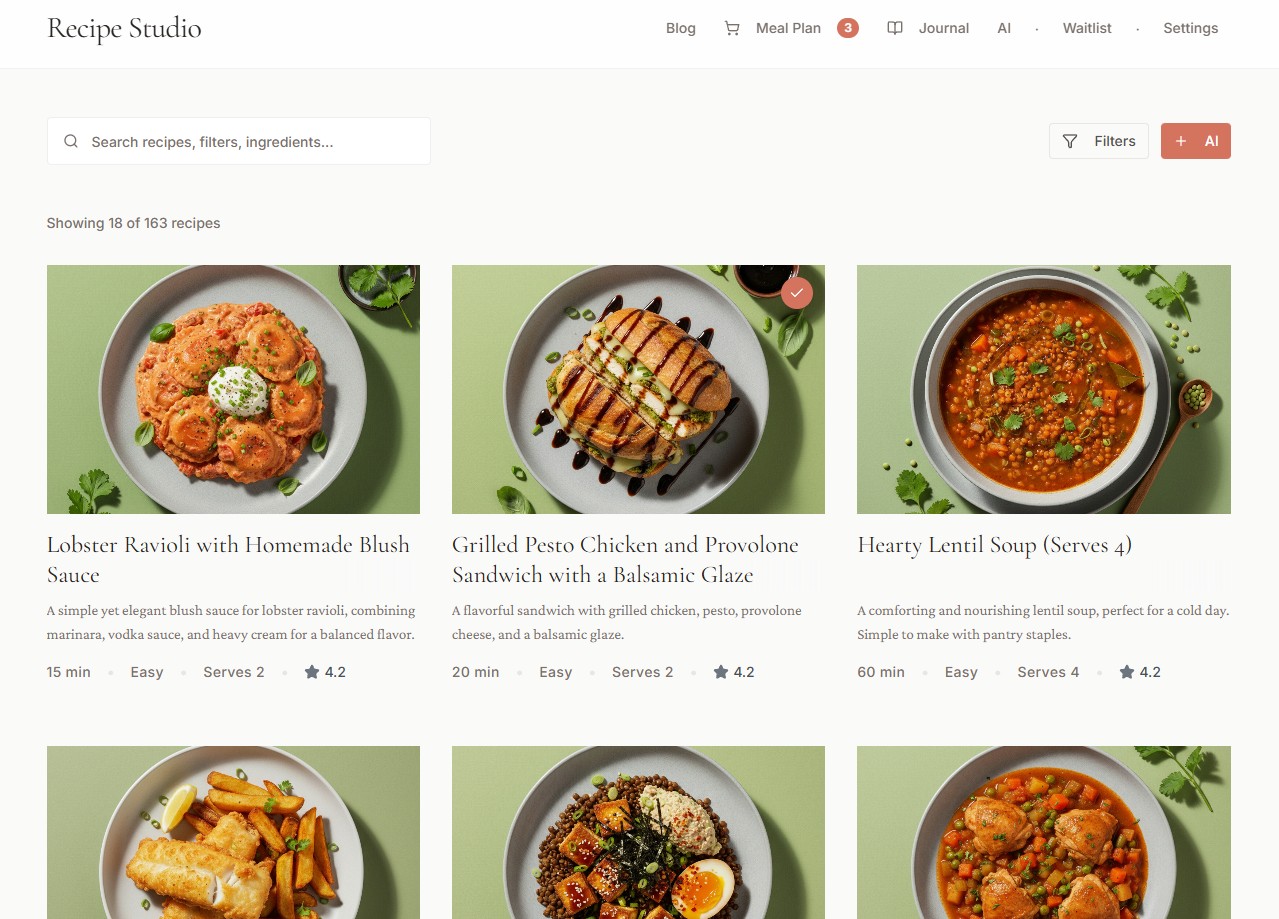
Task: Click the red badge showing 3 meal plan items
Action: click(848, 28)
